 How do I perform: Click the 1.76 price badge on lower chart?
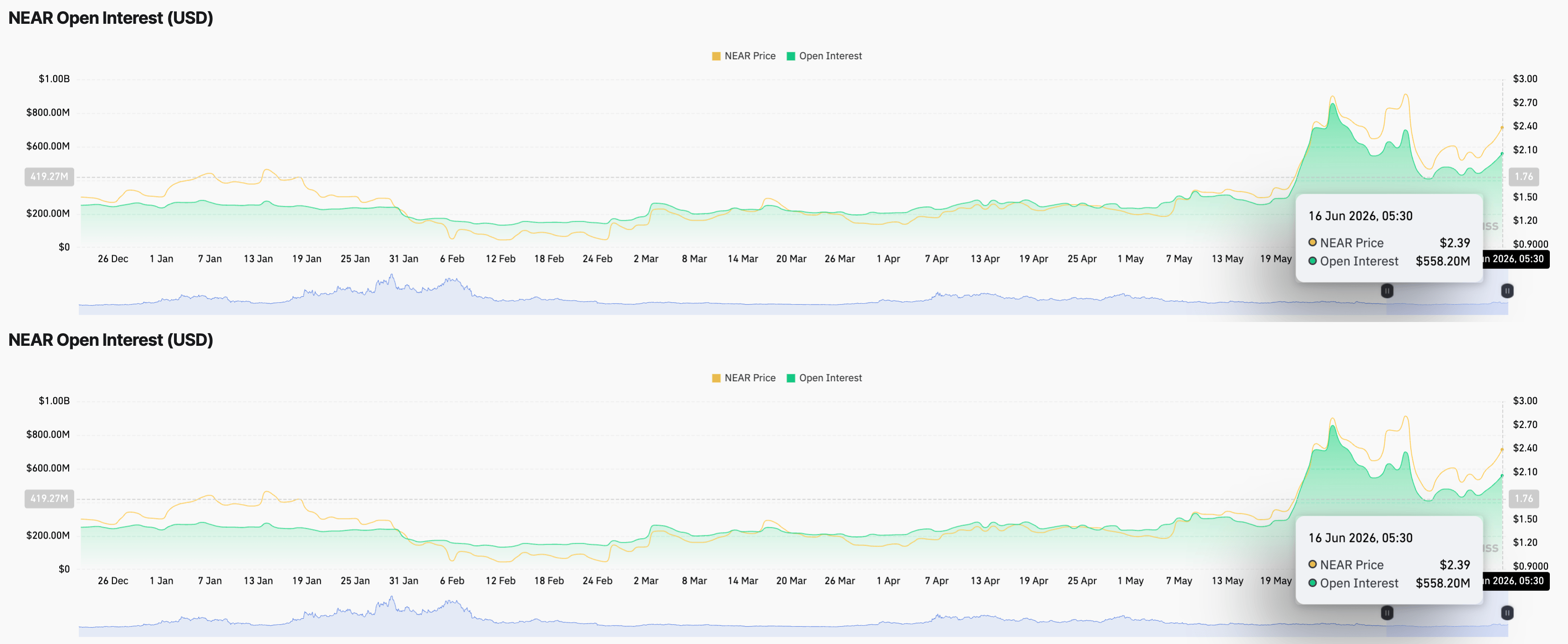(x=1524, y=498)
